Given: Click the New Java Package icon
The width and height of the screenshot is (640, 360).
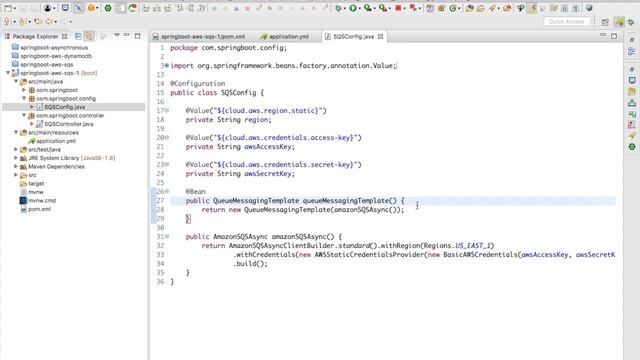Looking at the screenshot, I should coord(441,8).
